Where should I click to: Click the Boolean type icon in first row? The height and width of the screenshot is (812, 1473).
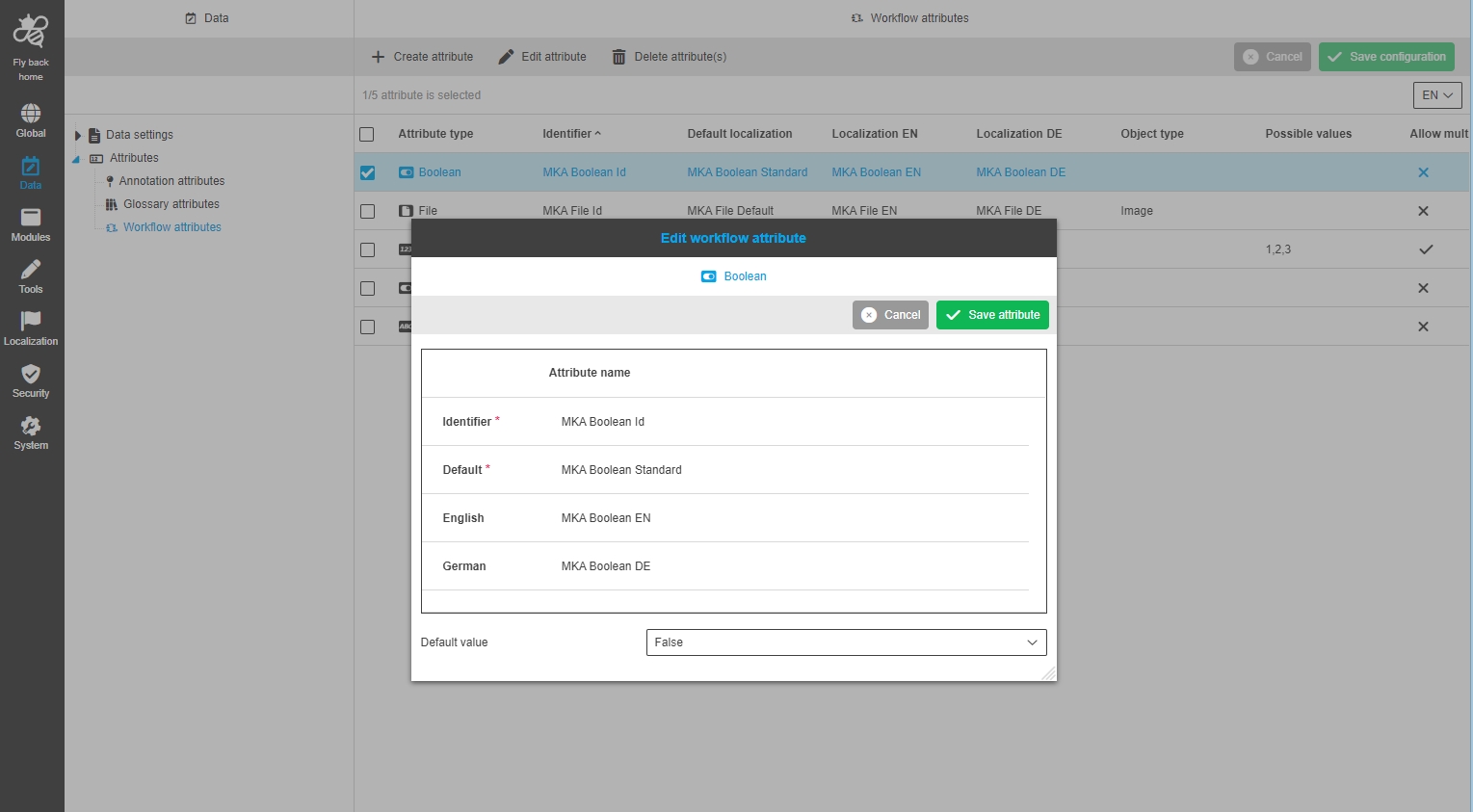(x=406, y=172)
